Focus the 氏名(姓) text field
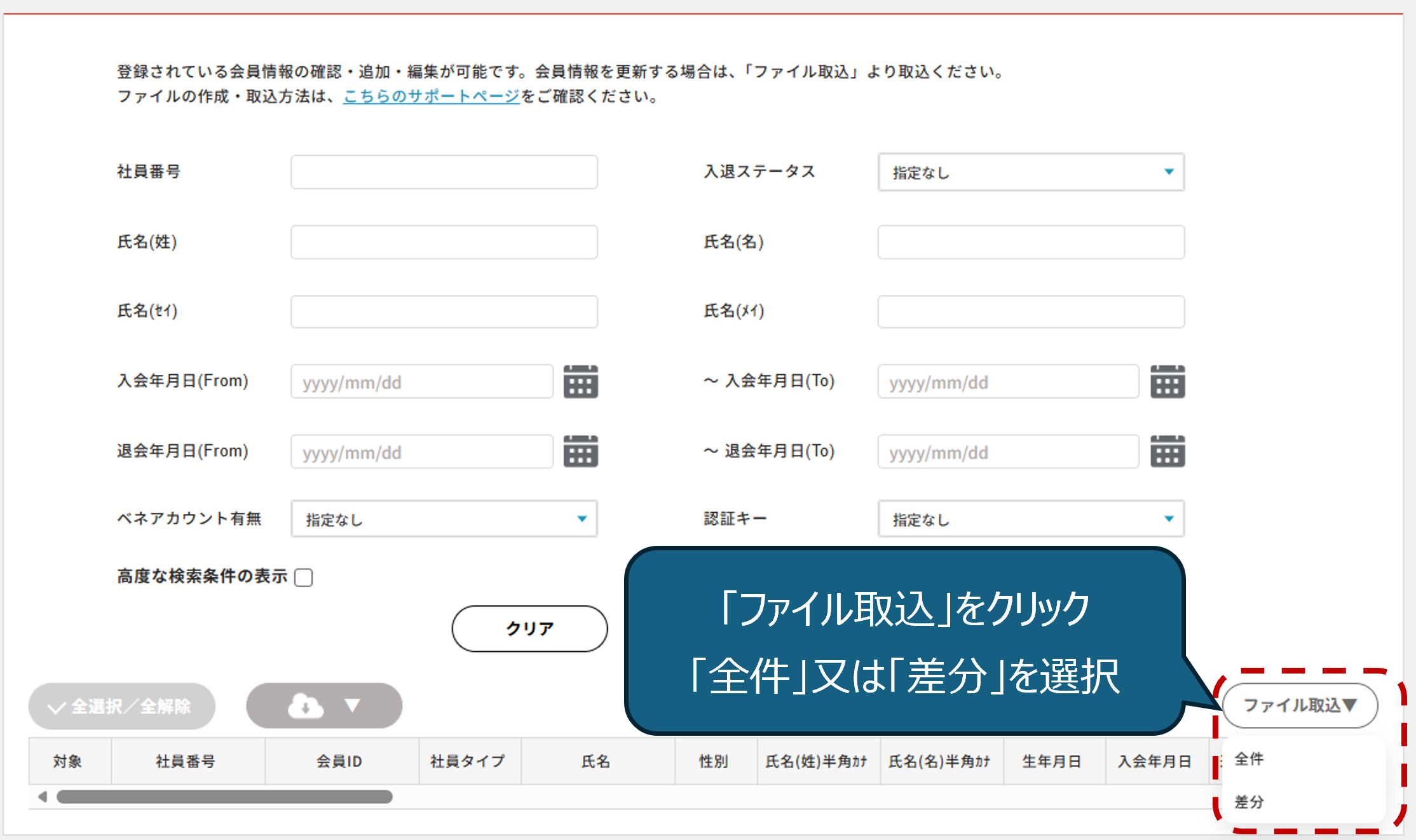 (x=444, y=242)
